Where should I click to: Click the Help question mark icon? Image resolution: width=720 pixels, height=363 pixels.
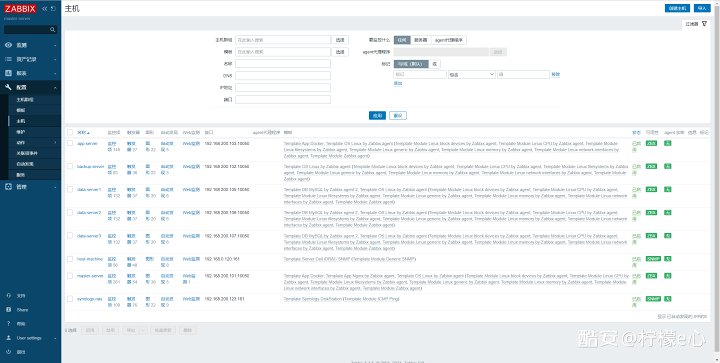pos(9,324)
